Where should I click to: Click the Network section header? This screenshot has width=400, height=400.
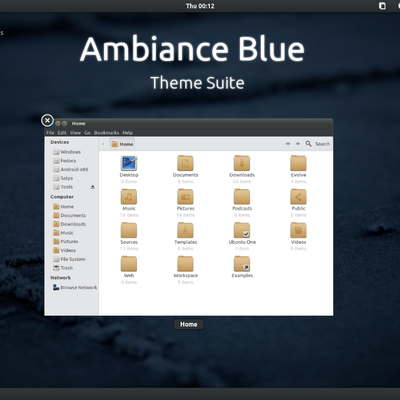(x=60, y=278)
